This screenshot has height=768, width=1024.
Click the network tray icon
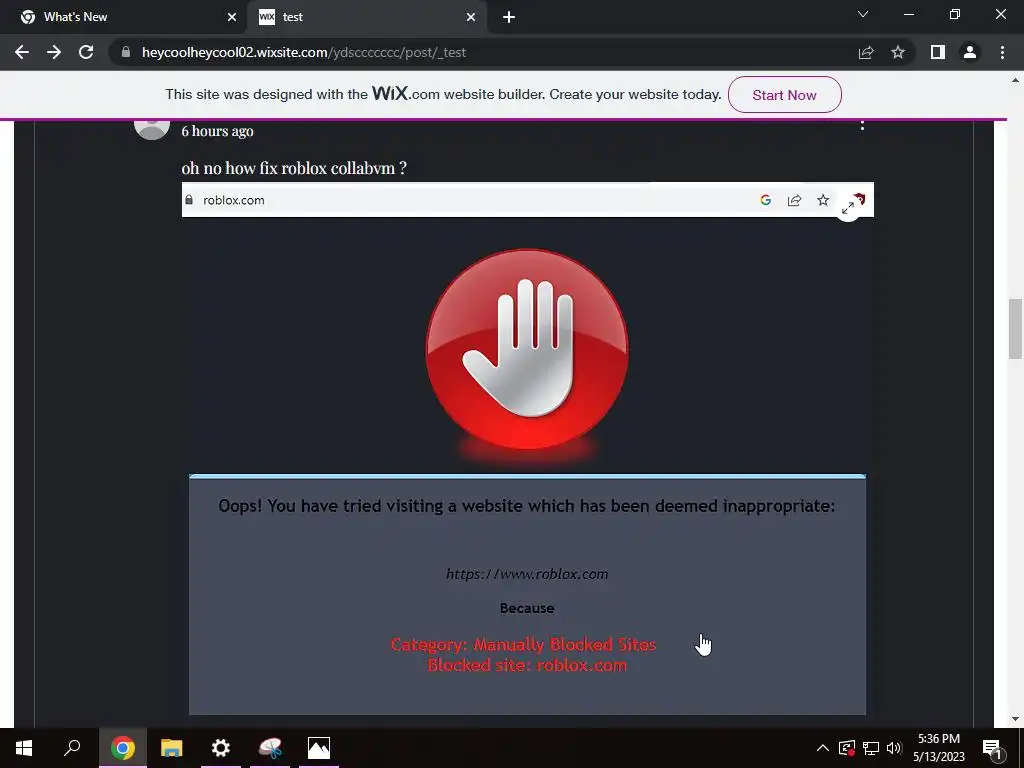tap(871, 748)
